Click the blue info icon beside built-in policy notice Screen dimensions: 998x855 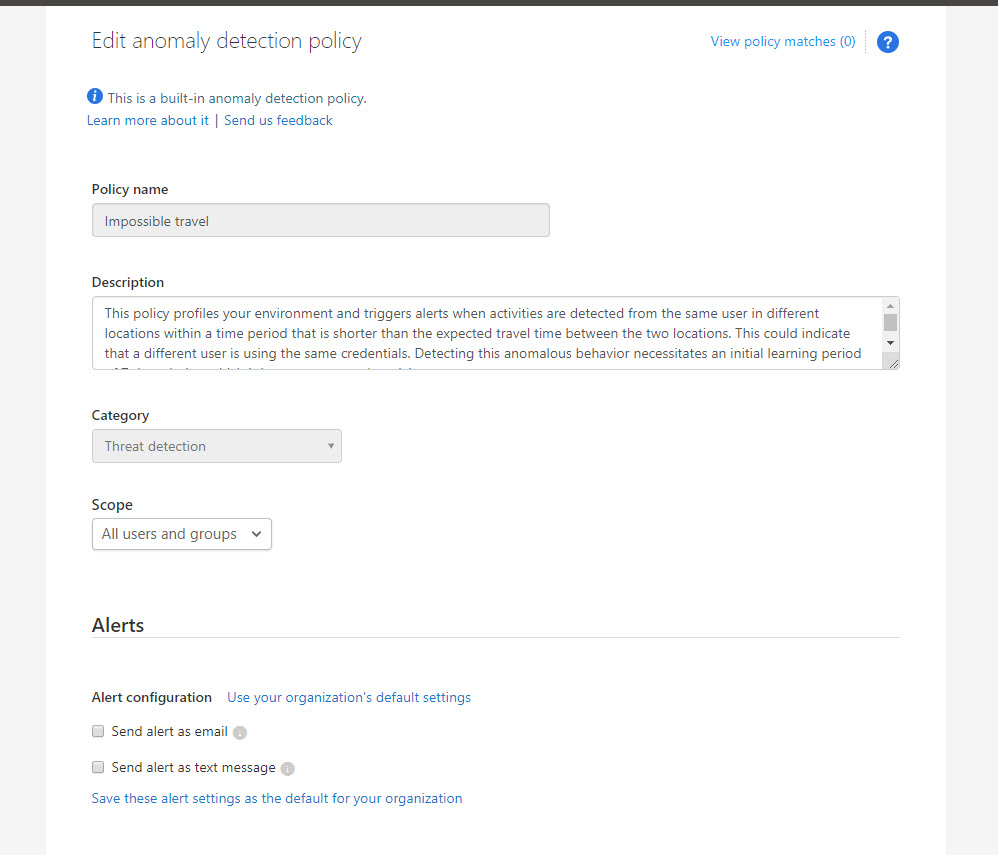pos(95,97)
